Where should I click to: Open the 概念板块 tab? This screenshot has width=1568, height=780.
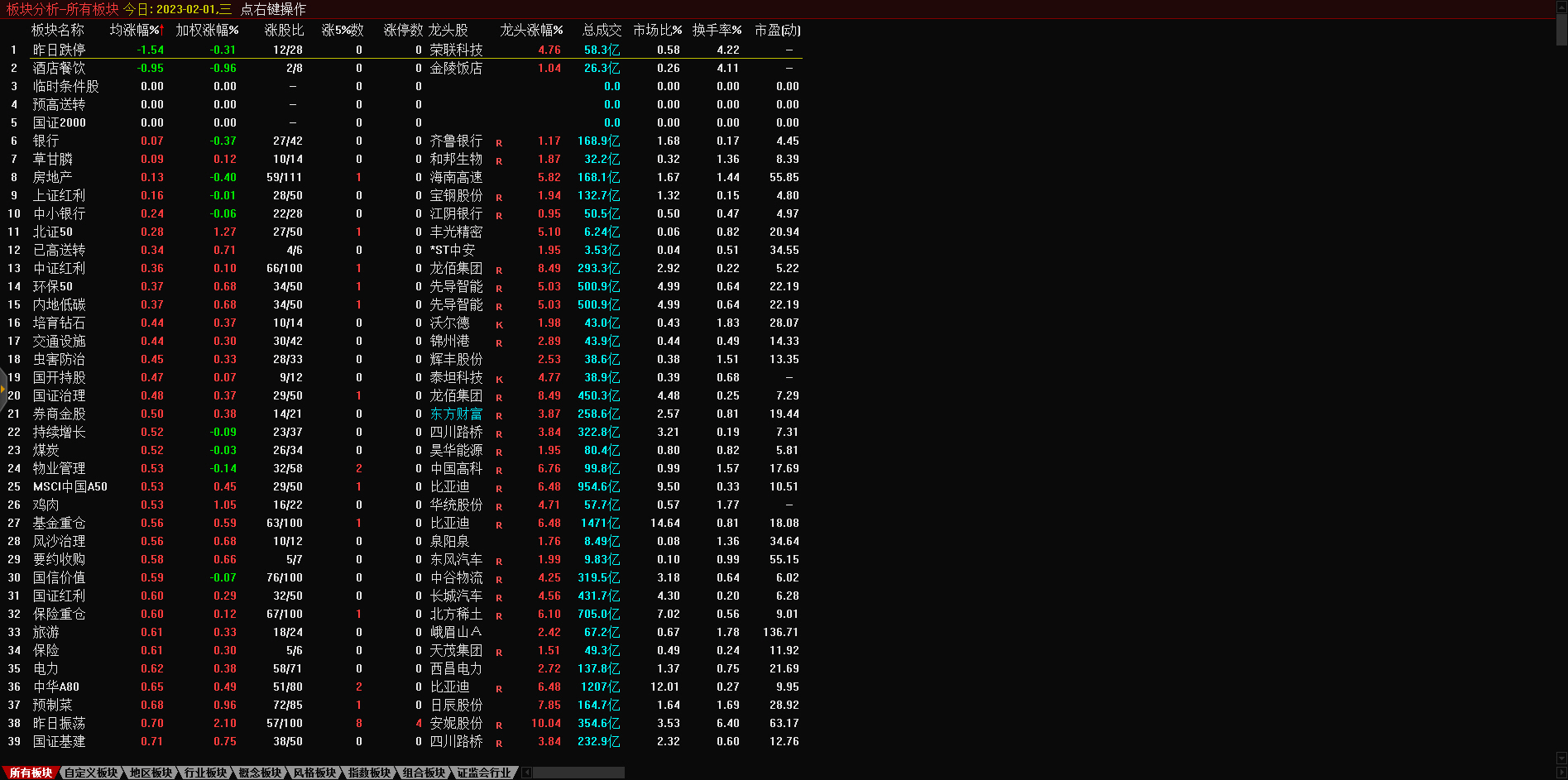(260, 773)
